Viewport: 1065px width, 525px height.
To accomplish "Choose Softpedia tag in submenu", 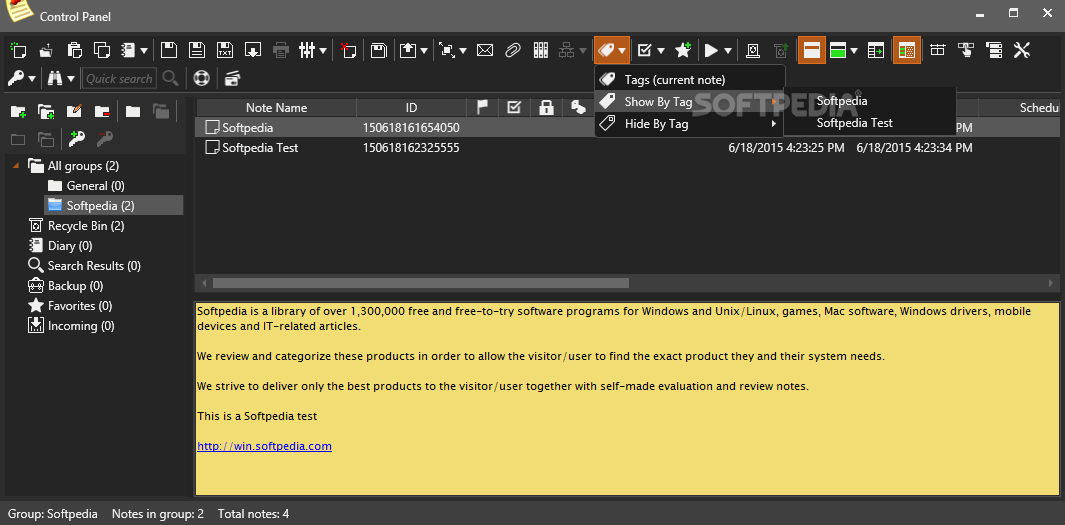I will [870, 101].
